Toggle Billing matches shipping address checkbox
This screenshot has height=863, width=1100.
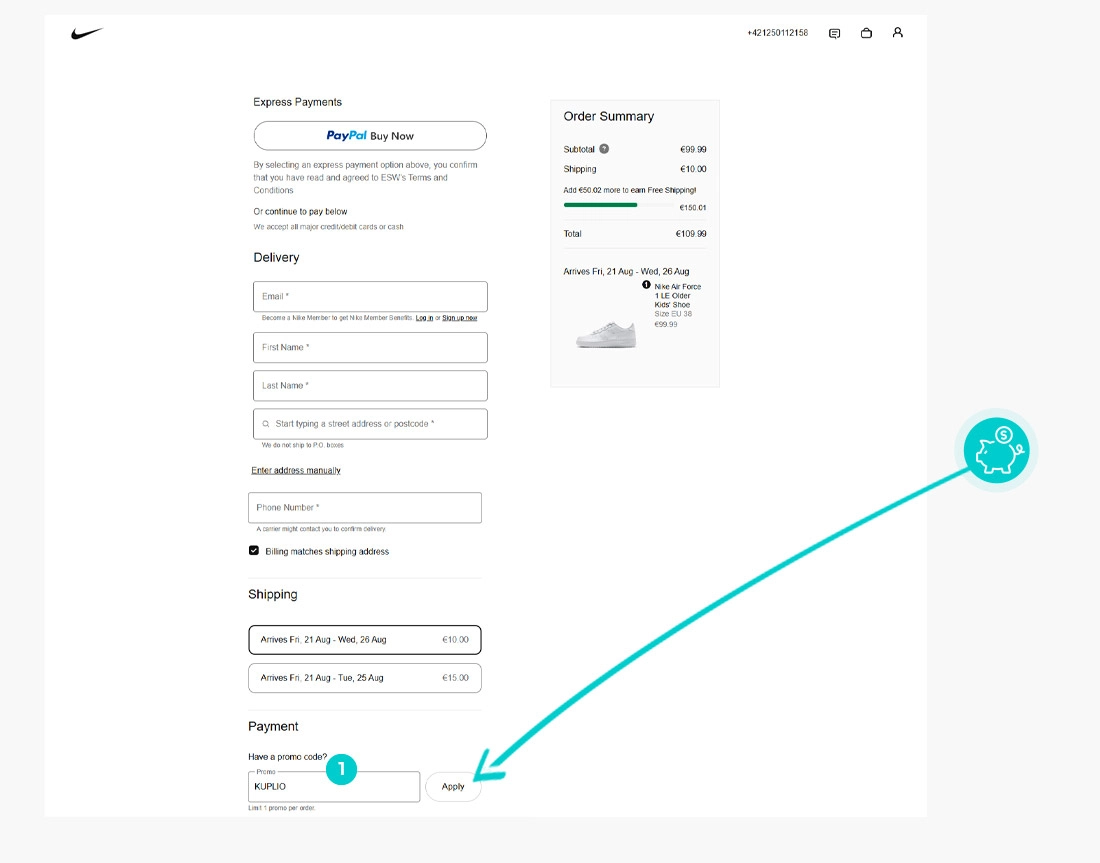tap(254, 551)
